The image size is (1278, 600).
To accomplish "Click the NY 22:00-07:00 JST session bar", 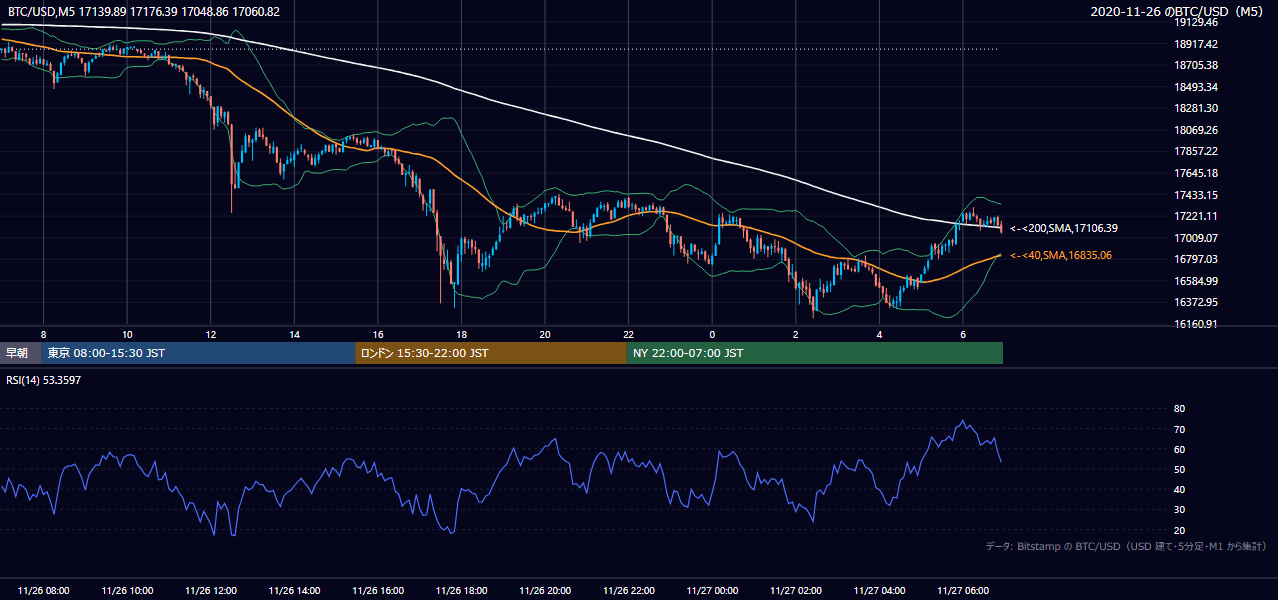I will pyautogui.click(x=815, y=353).
